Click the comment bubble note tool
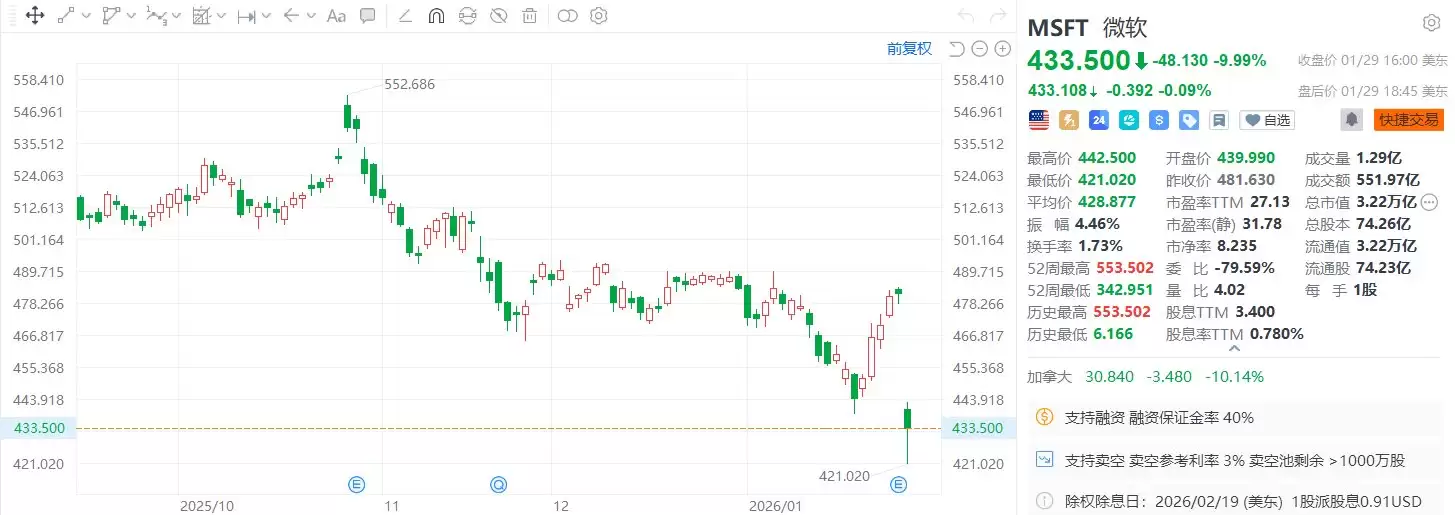The height and width of the screenshot is (515, 1455). 367,16
